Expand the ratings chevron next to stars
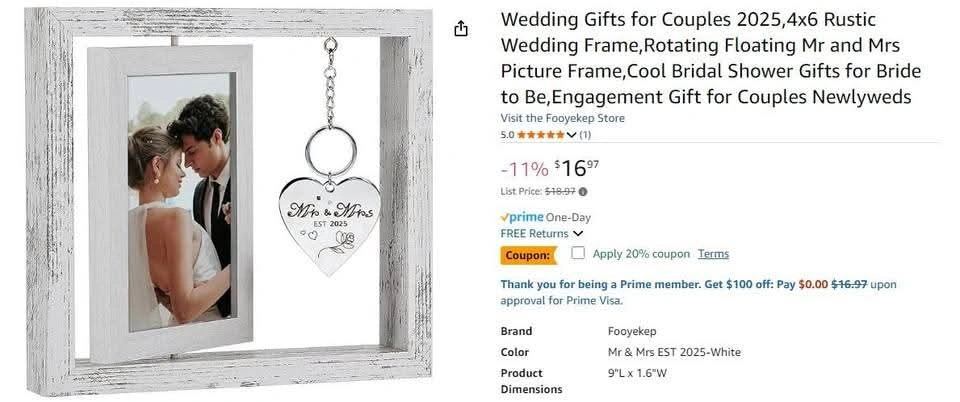 tap(571, 135)
